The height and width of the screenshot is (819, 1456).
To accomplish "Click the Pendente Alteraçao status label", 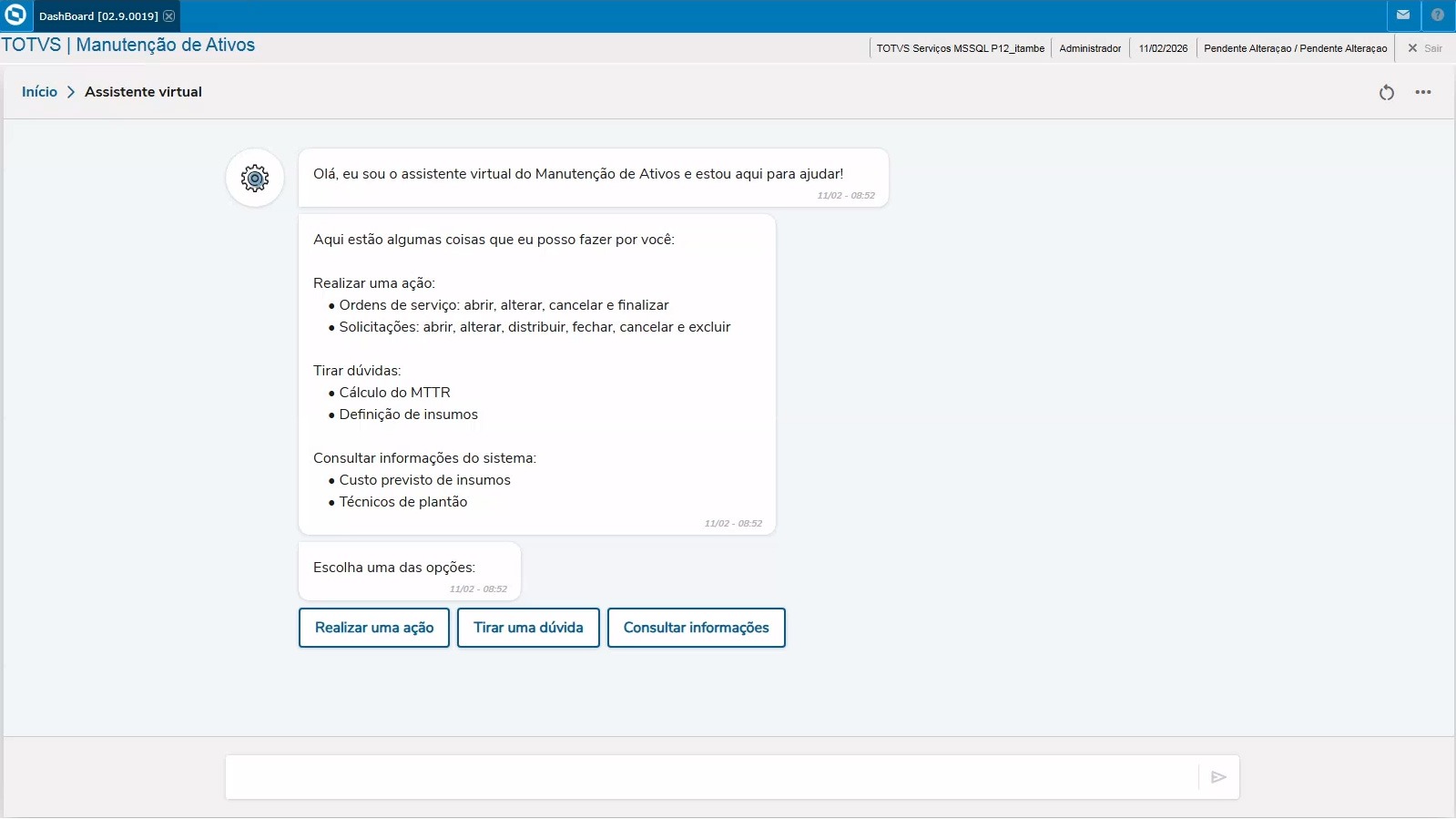I will pyautogui.click(x=1295, y=48).
